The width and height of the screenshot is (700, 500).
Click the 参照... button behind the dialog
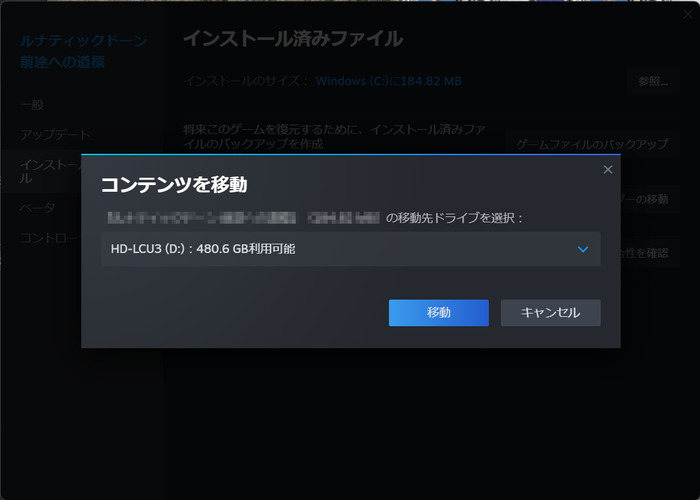653,81
